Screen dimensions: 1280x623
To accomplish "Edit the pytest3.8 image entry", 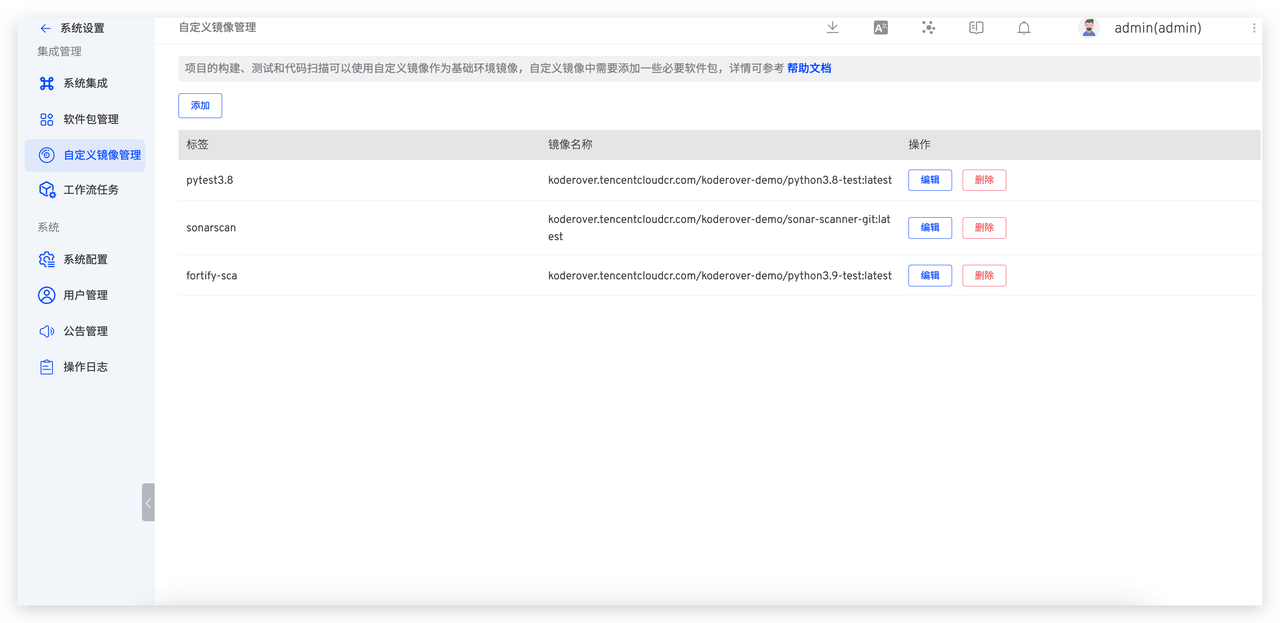I will [929, 180].
